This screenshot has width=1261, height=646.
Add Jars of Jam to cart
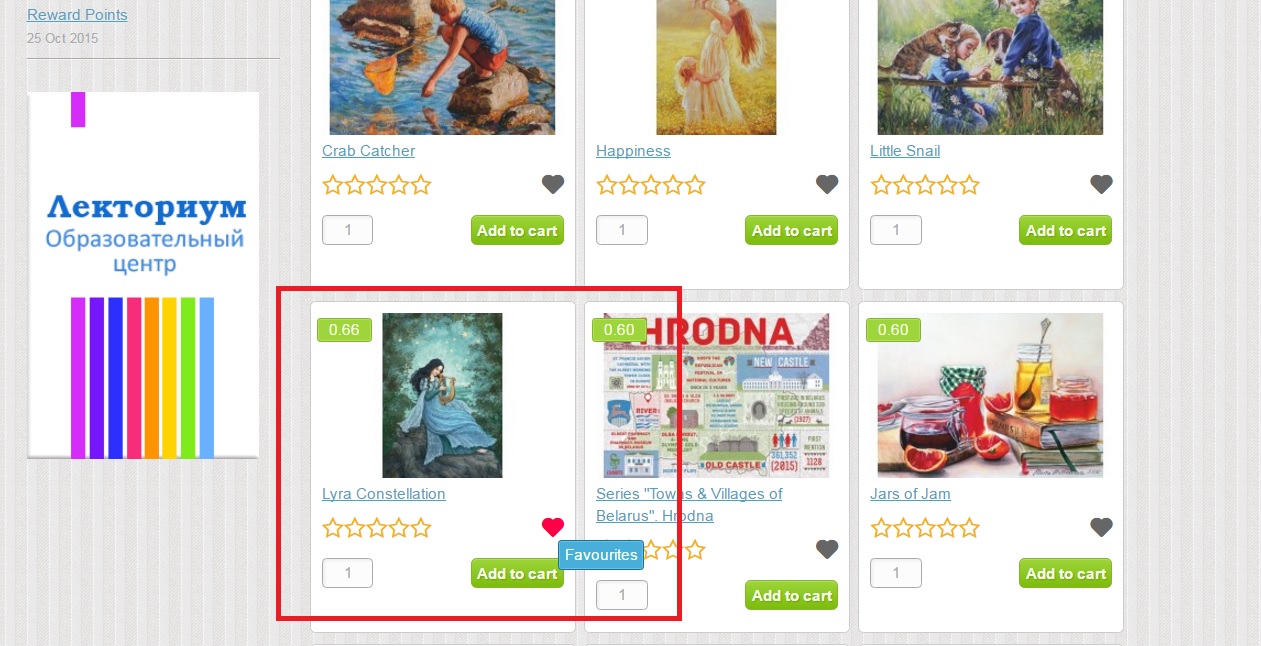point(1065,573)
